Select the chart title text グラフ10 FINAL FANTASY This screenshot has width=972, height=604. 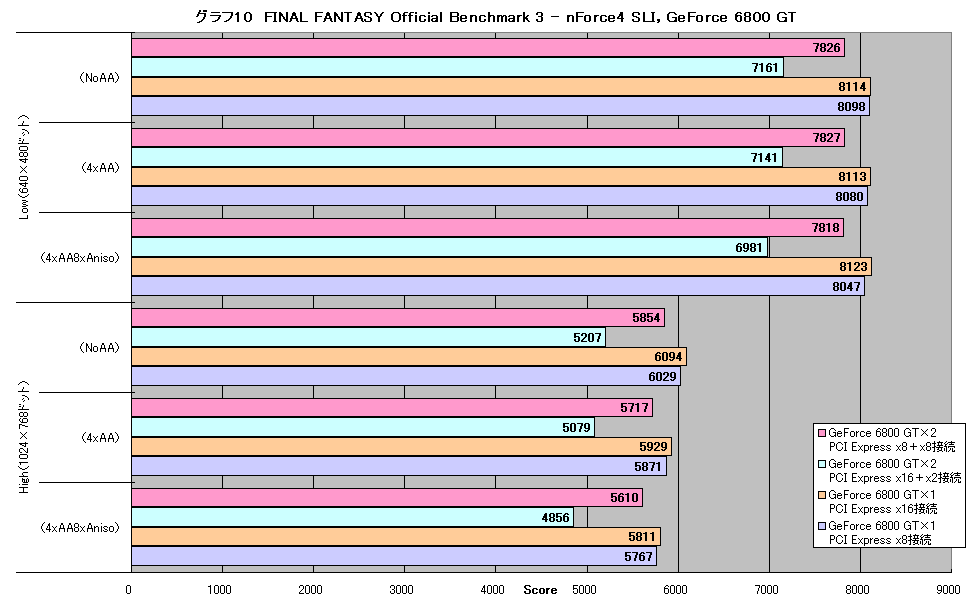[289, 17]
